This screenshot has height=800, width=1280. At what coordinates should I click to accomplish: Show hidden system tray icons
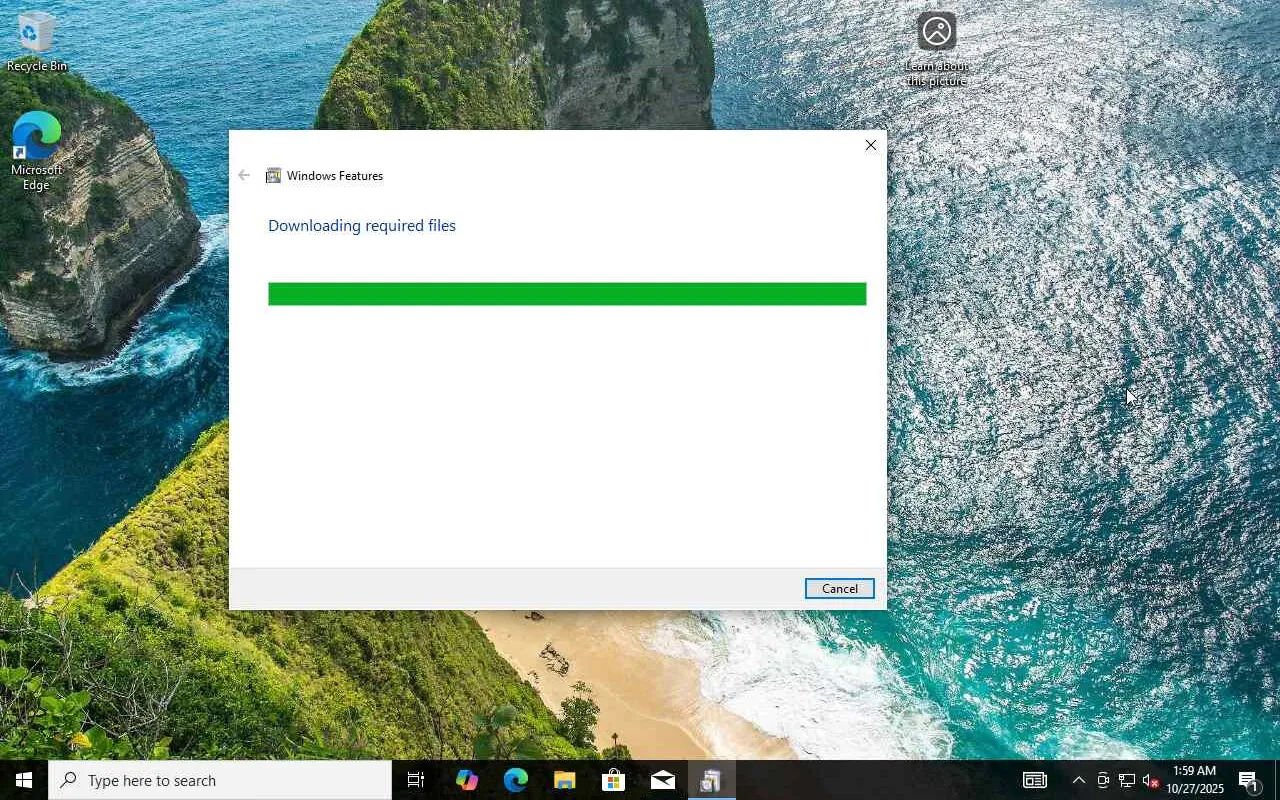1078,780
